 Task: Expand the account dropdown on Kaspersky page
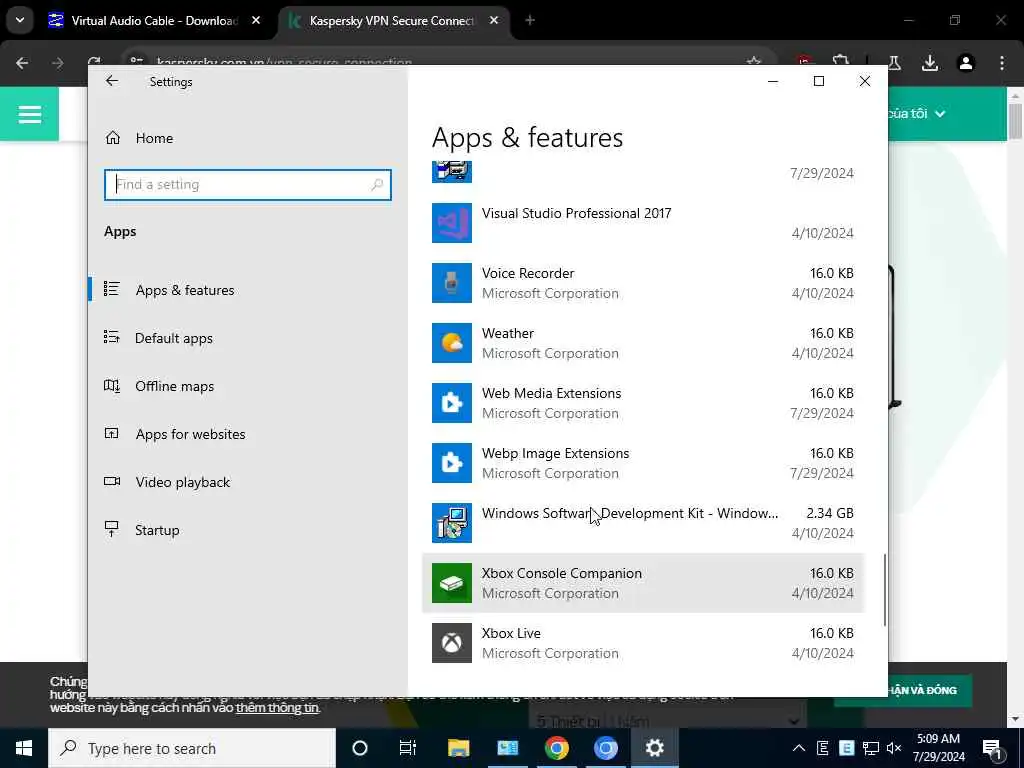pyautogui.click(x=940, y=114)
